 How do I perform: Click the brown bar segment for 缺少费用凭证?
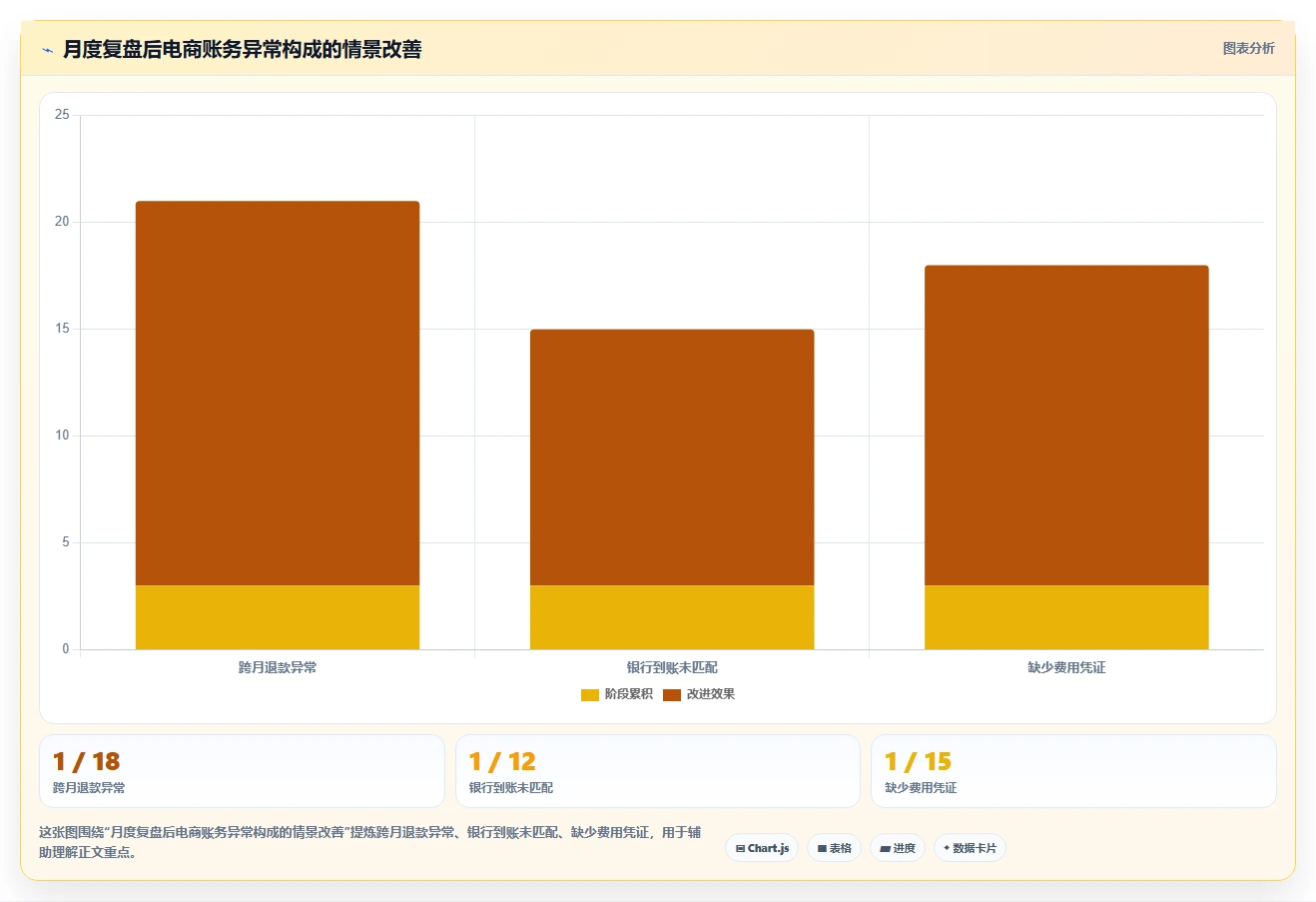[1066, 426]
